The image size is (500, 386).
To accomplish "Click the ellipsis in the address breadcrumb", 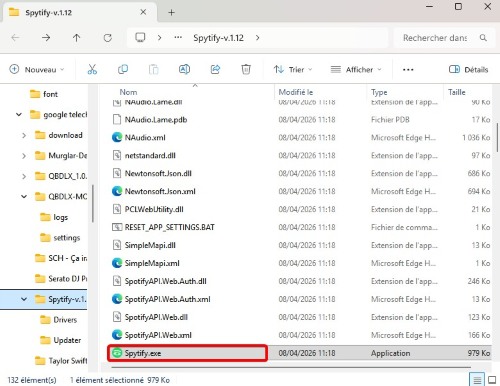I will [x=178, y=37].
